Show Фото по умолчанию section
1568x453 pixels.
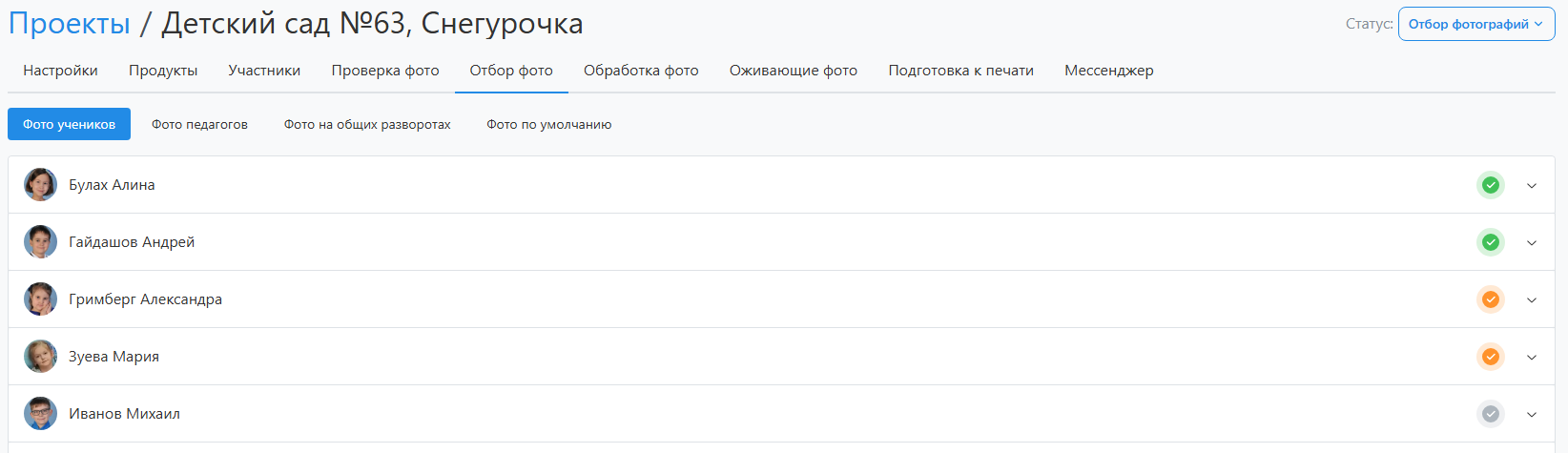(x=548, y=125)
